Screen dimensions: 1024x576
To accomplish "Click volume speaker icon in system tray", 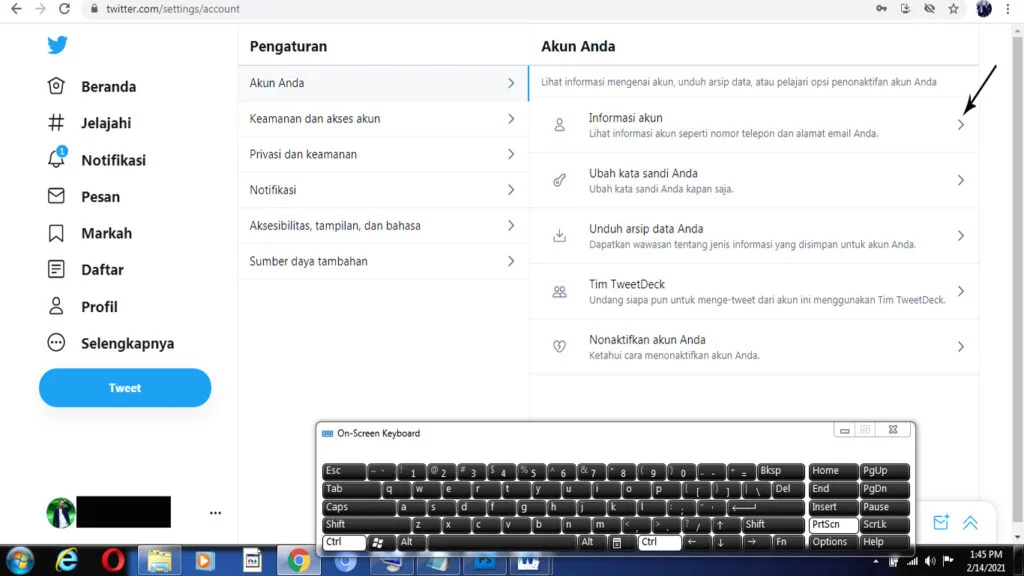I will coord(930,561).
